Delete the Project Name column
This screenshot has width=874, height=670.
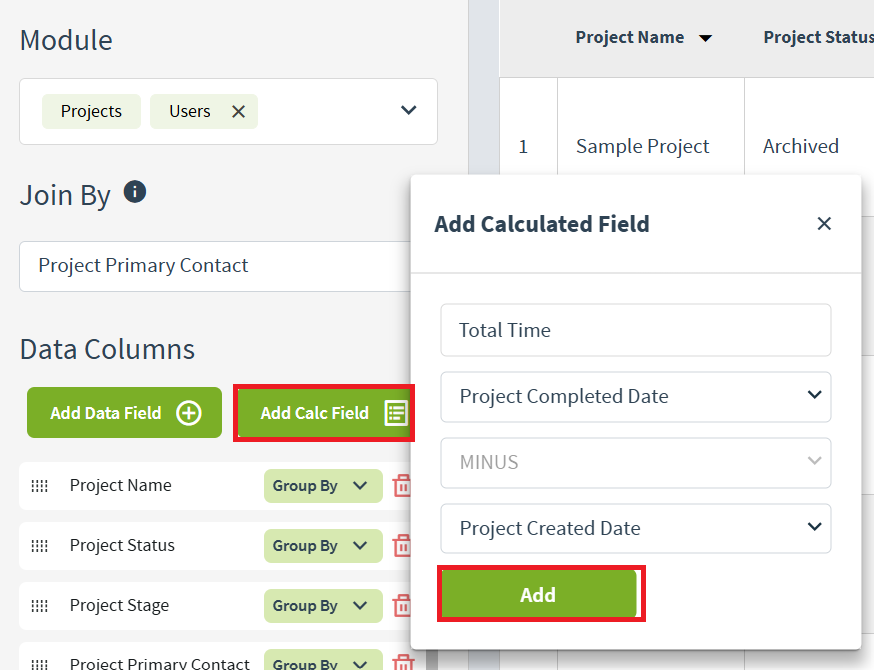pos(402,486)
